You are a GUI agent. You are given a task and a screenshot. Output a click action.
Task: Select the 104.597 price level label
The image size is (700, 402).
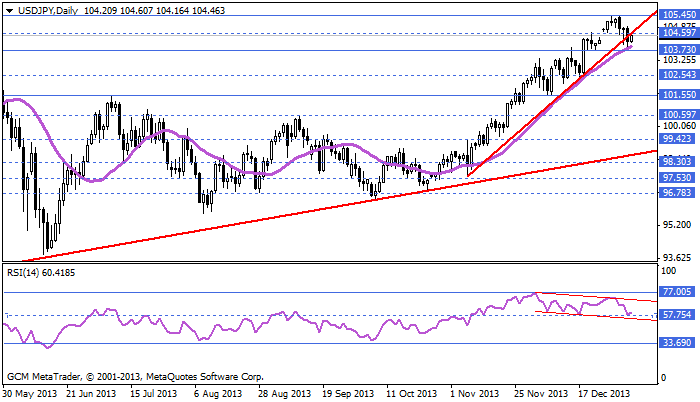[x=679, y=34]
